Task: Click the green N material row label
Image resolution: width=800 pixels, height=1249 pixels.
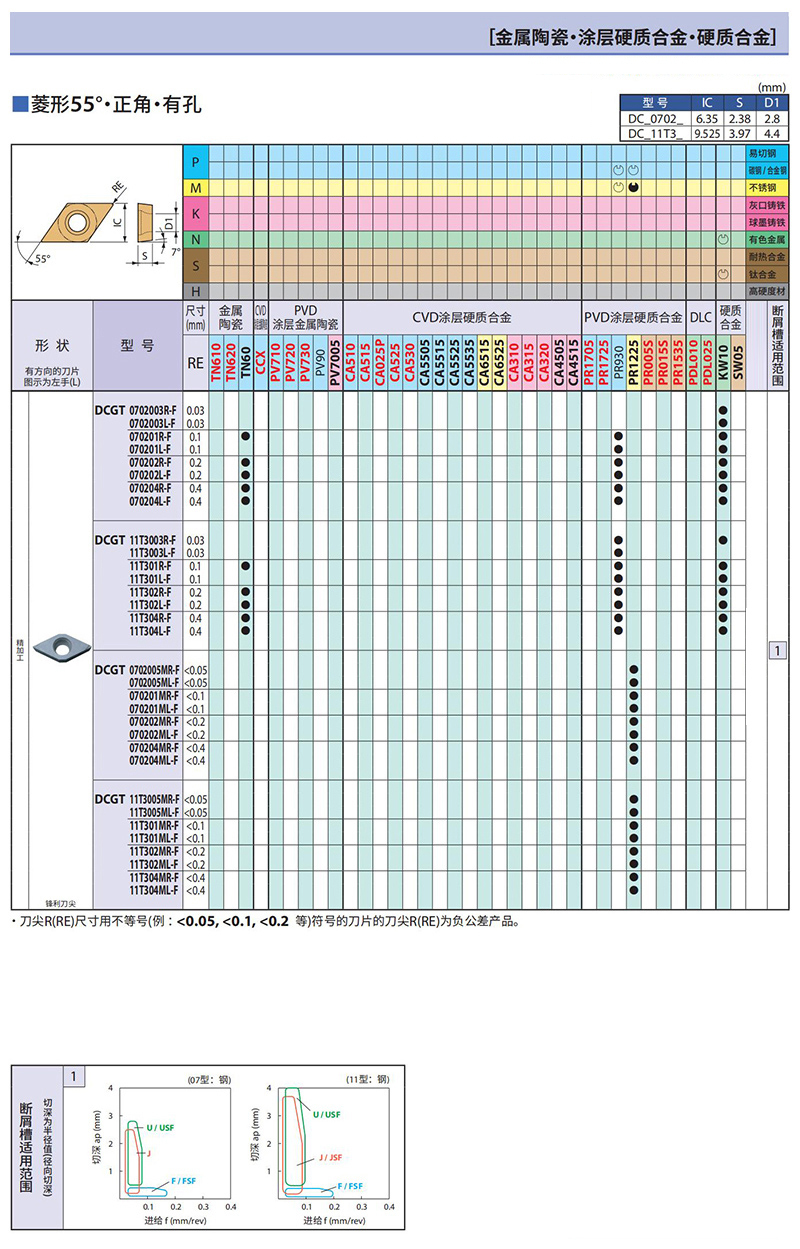Action: (196, 240)
